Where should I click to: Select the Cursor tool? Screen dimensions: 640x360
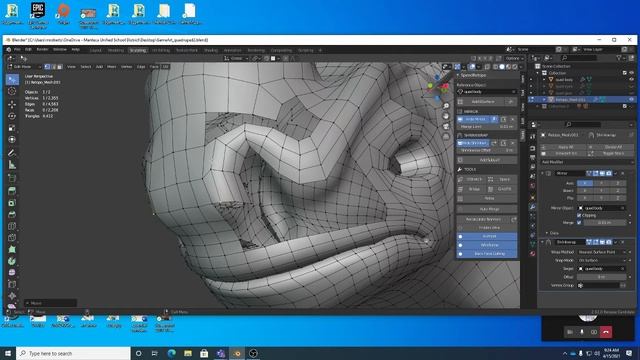tap(12, 91)
